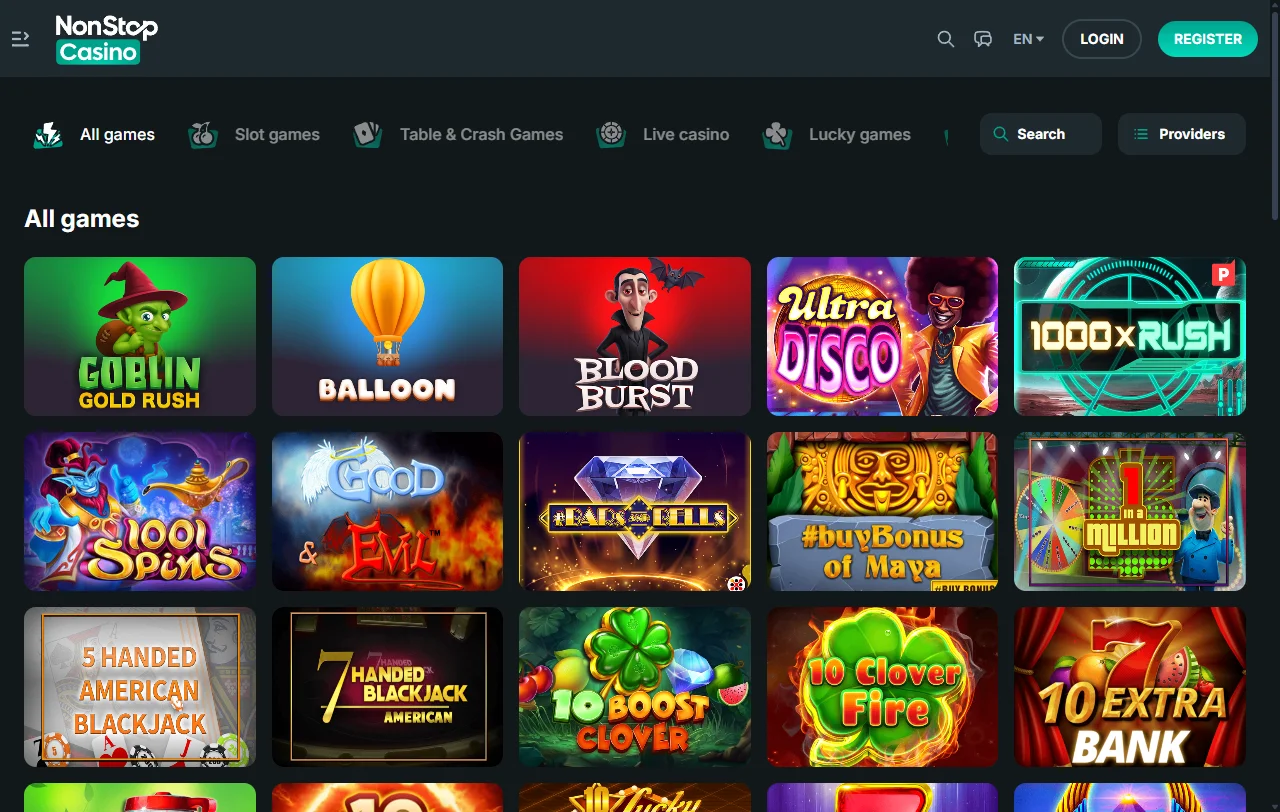Open 1 in a Million game

tap(1130, 511)
